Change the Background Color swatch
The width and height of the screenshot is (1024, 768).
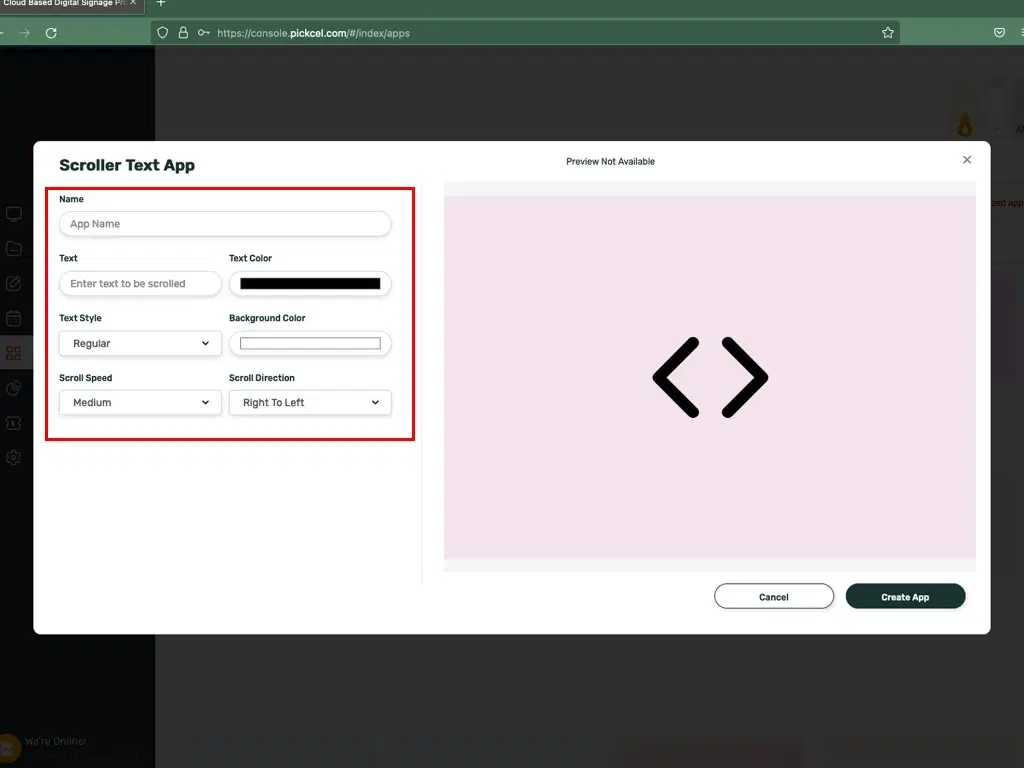[x=310, y=343]
